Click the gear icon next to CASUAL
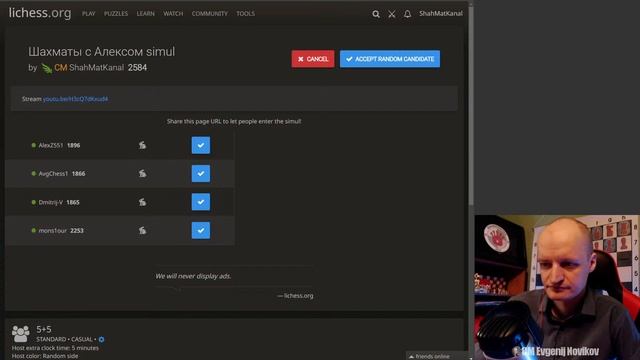This screenshot has height=360, width=640. [102, 339]
